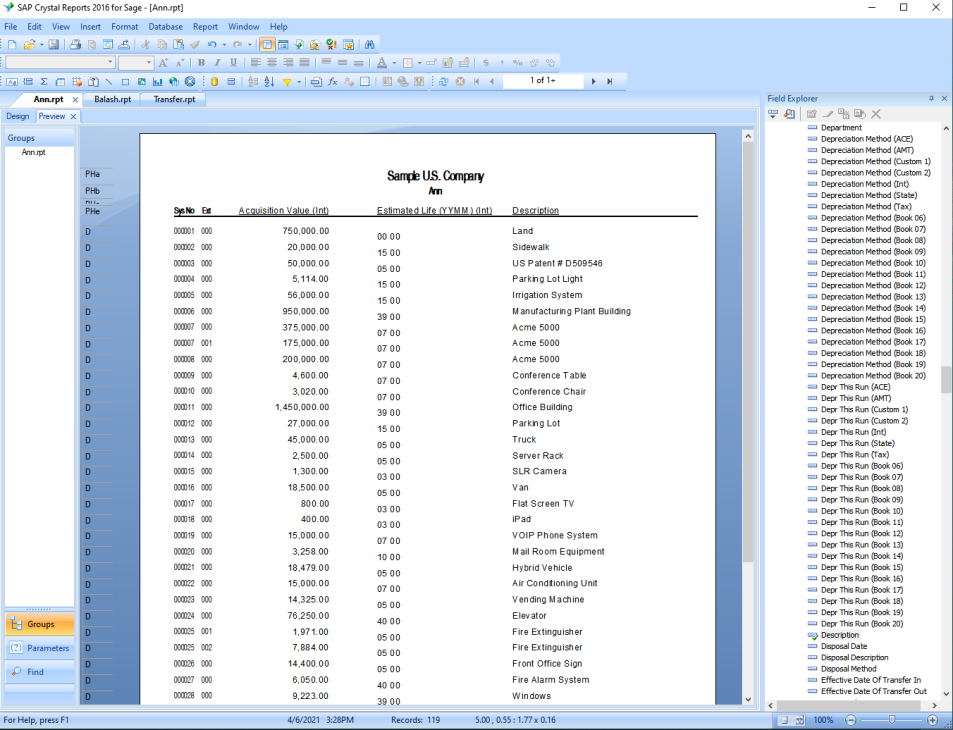Viewport: 953px width, 730px height.
Task: Open the Database menu
Action: point(165,27)
